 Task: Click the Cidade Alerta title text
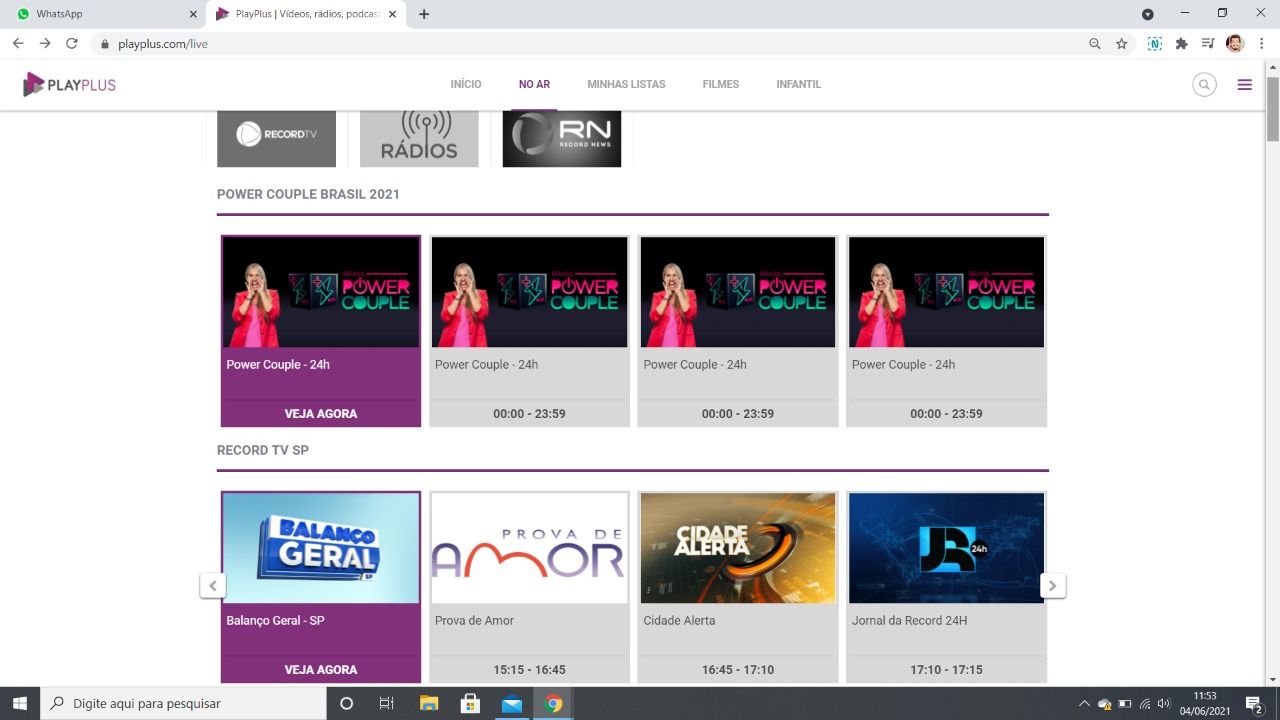679,620
